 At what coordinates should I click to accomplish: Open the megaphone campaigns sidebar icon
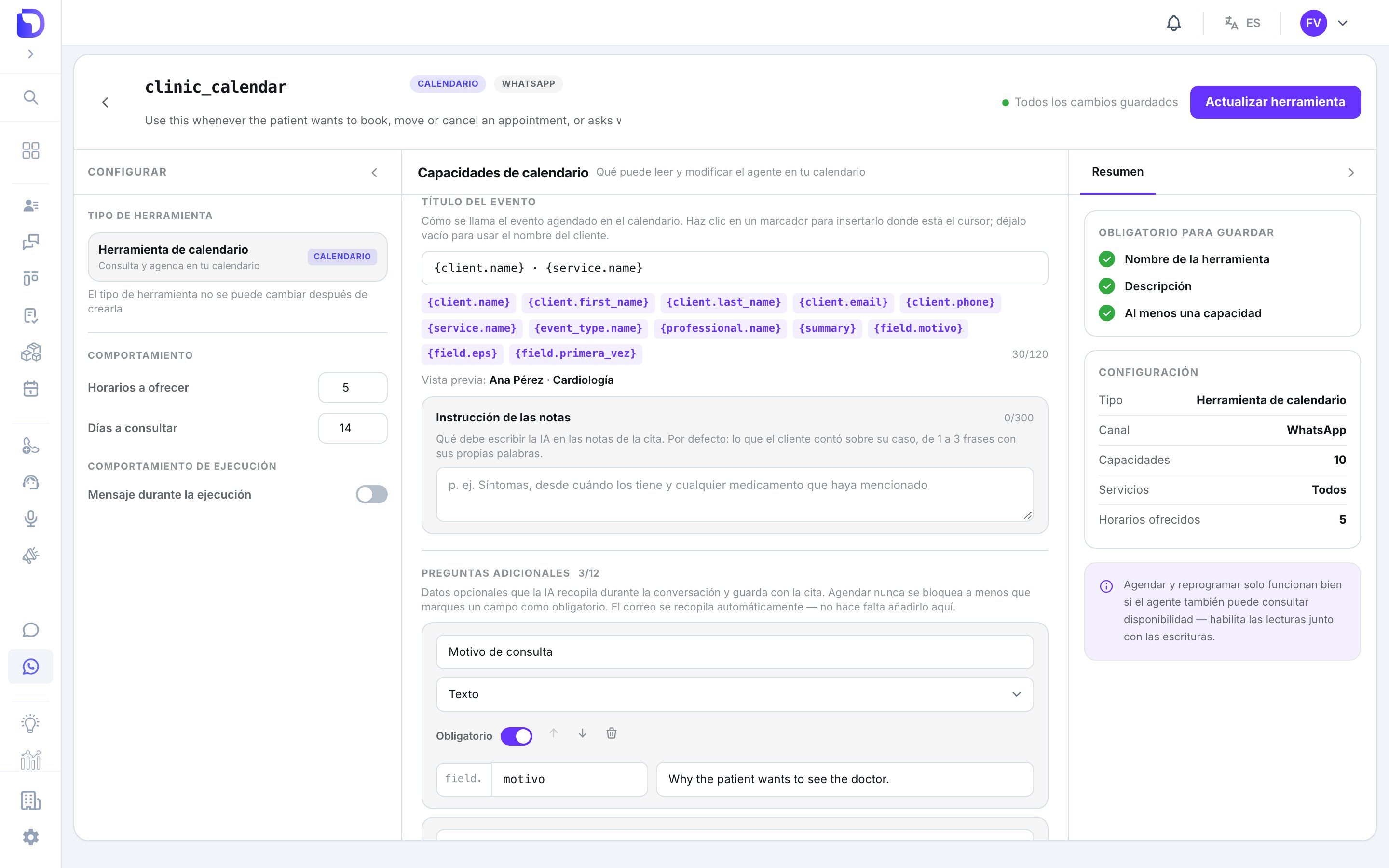(x=31, y=556)
